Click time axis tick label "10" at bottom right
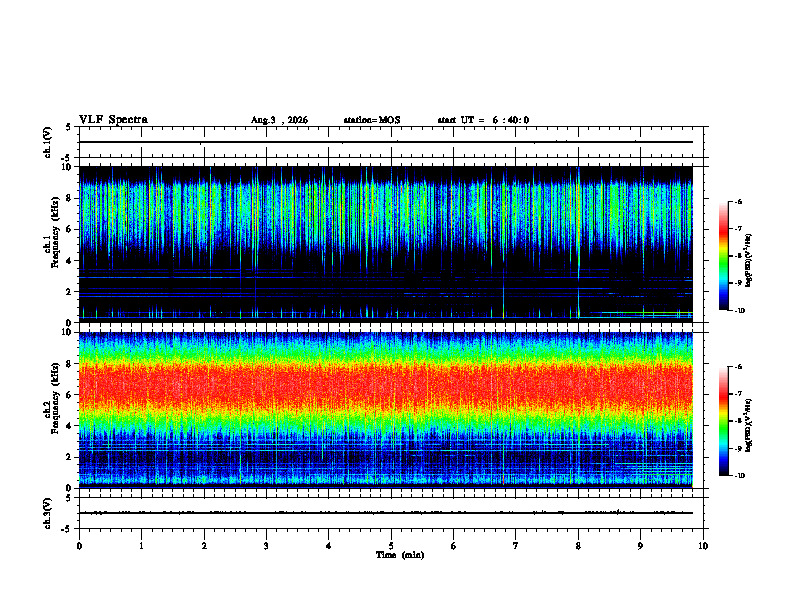The width and height of the screenshot is (792, 612). click(703, 546)
